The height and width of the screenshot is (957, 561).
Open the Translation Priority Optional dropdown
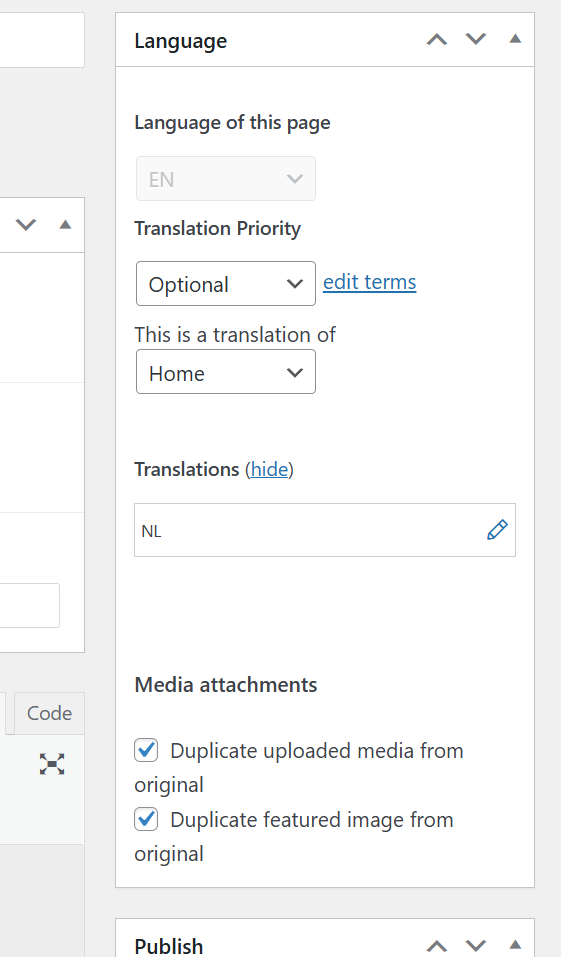click(226, 284)
